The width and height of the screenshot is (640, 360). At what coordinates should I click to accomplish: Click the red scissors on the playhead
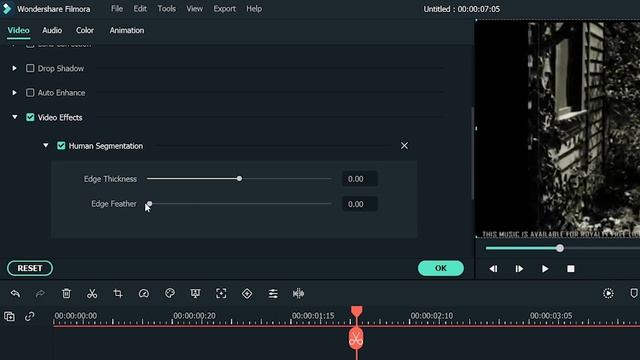click(356, 339)
